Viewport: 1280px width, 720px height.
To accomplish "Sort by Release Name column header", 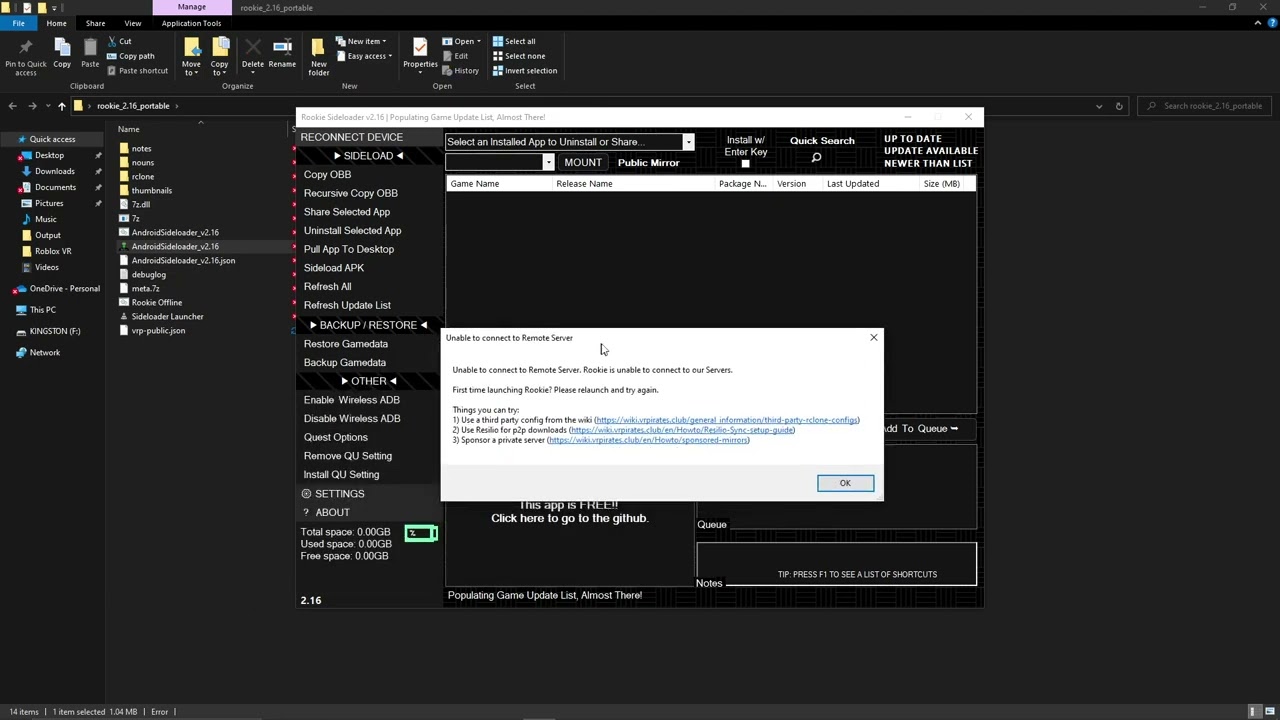I will pos(584,184).
